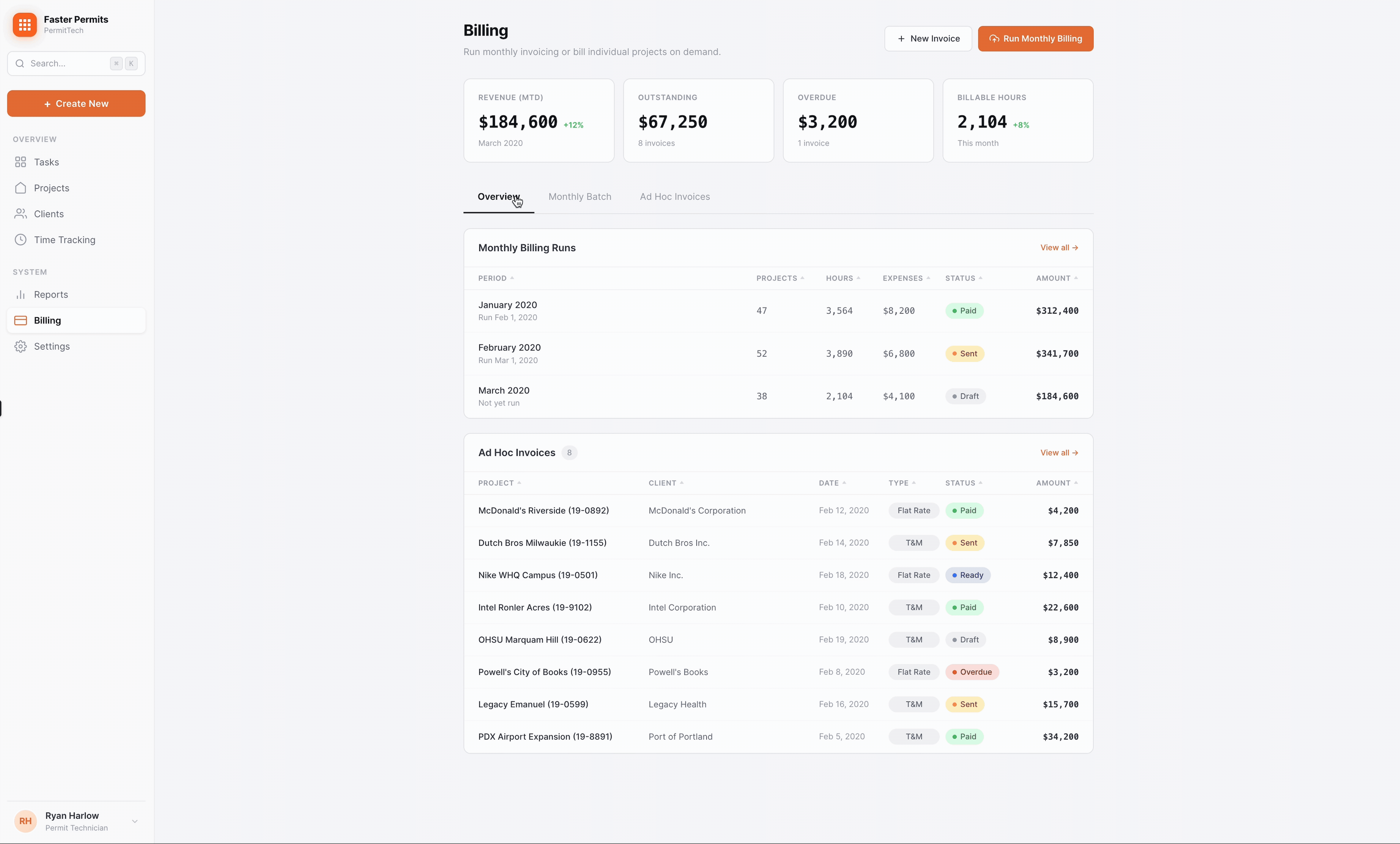Open Time Tracking
Image resolution: width=1400 pixels, height=844 pixels.
click(64, 240)
